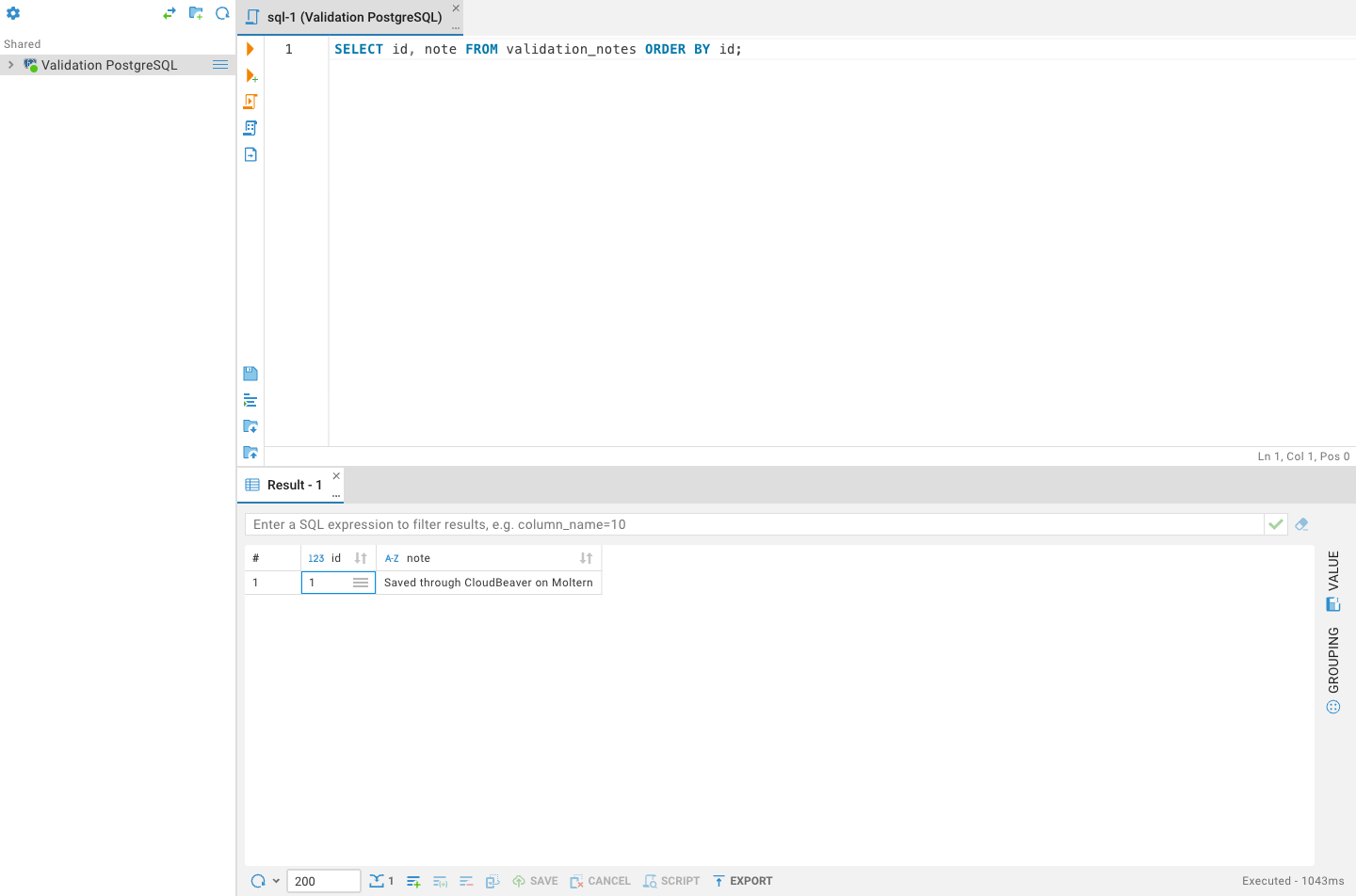This screenshot has width=1356, height=896.
Task: Apply results filter with checkmark
Action: [1276, 524]
